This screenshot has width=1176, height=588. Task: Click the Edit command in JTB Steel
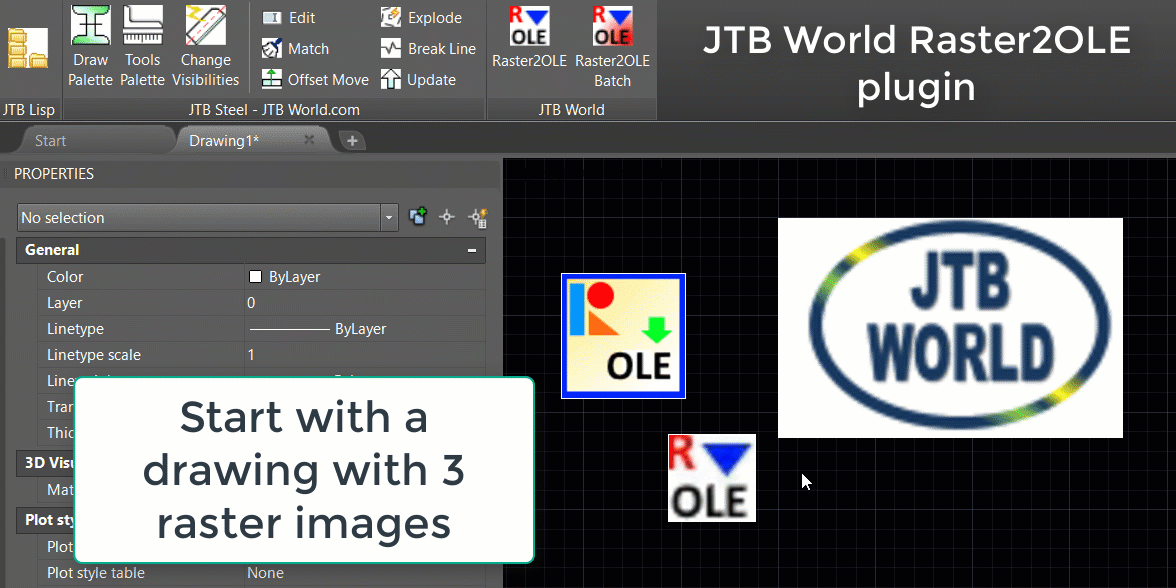tap(289, 18)
